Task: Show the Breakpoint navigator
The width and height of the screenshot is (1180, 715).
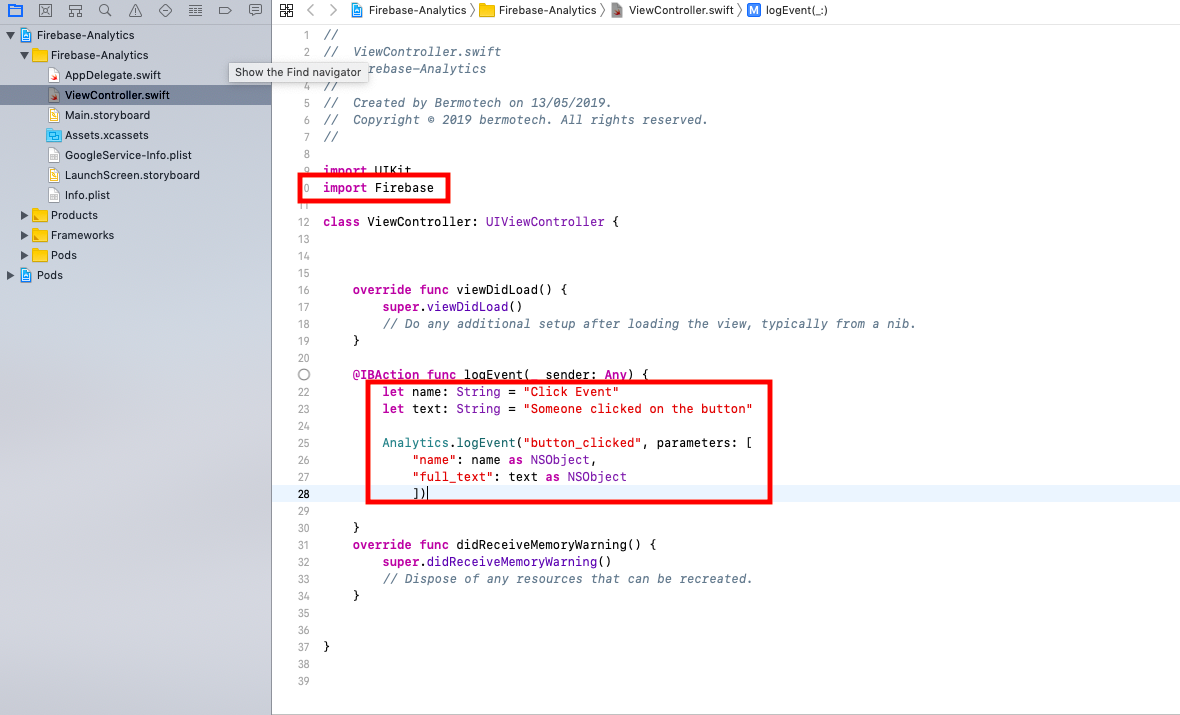Action: [x=225, y=11]
